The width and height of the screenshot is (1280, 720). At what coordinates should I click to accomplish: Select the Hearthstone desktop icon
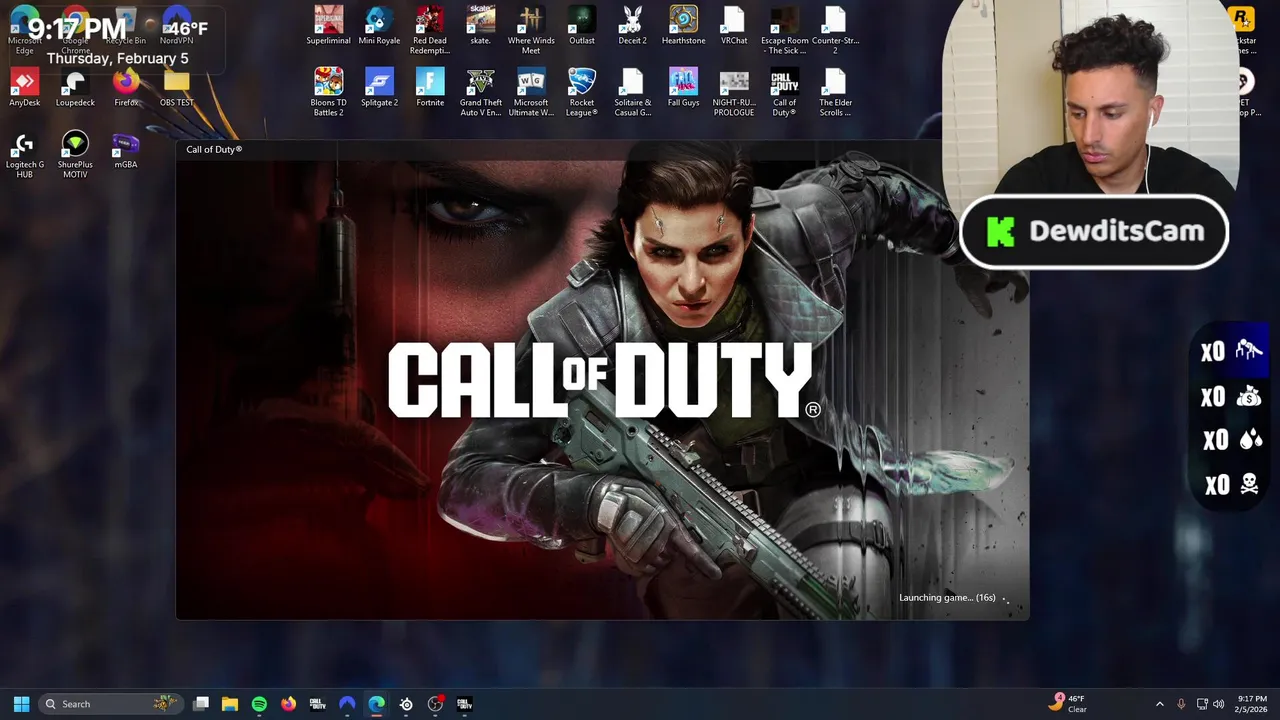pos(683,26)
